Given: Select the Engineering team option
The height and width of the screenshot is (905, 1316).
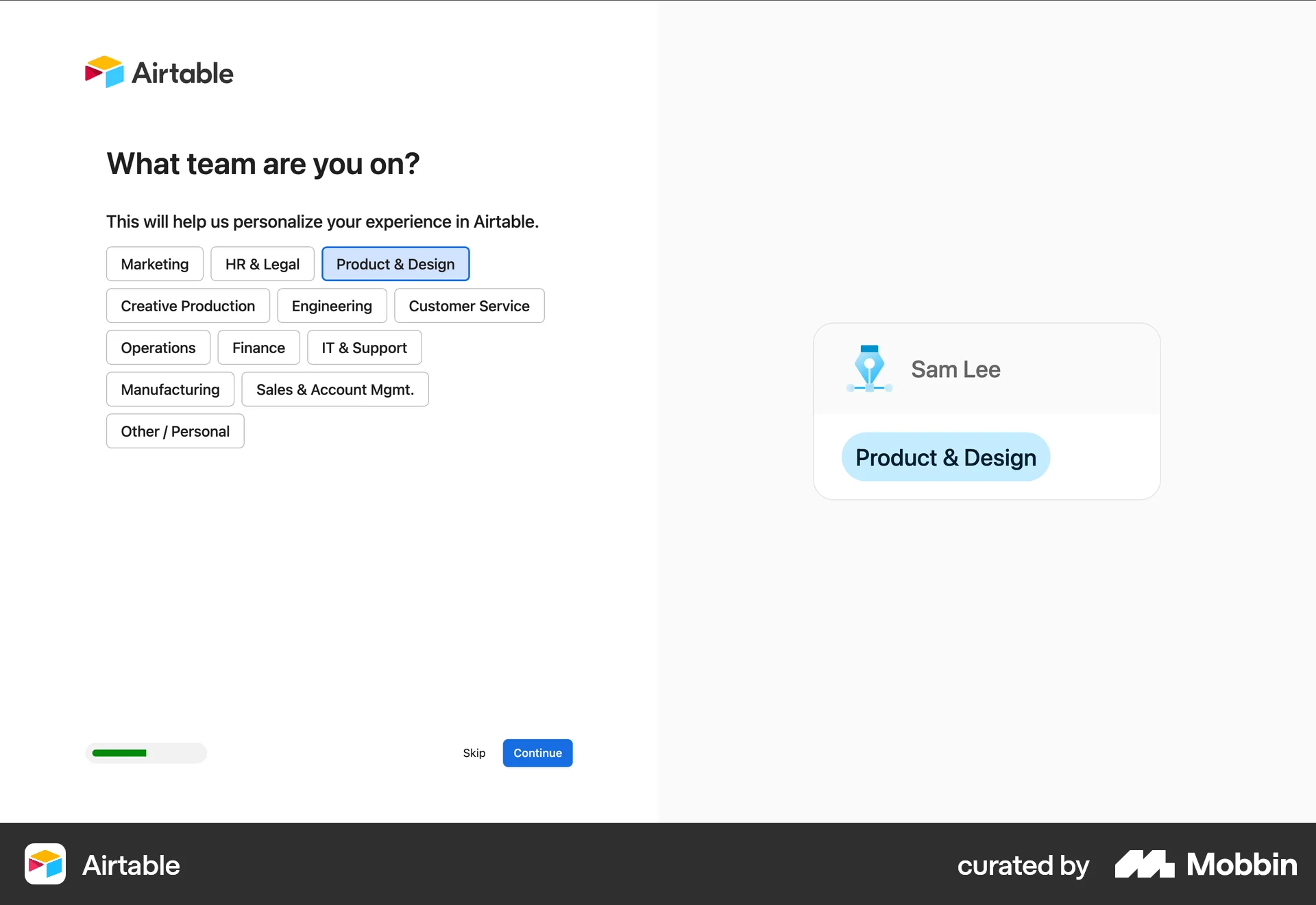Looking at the screenshot, I should pyautogui.click(x=332, y=306).
